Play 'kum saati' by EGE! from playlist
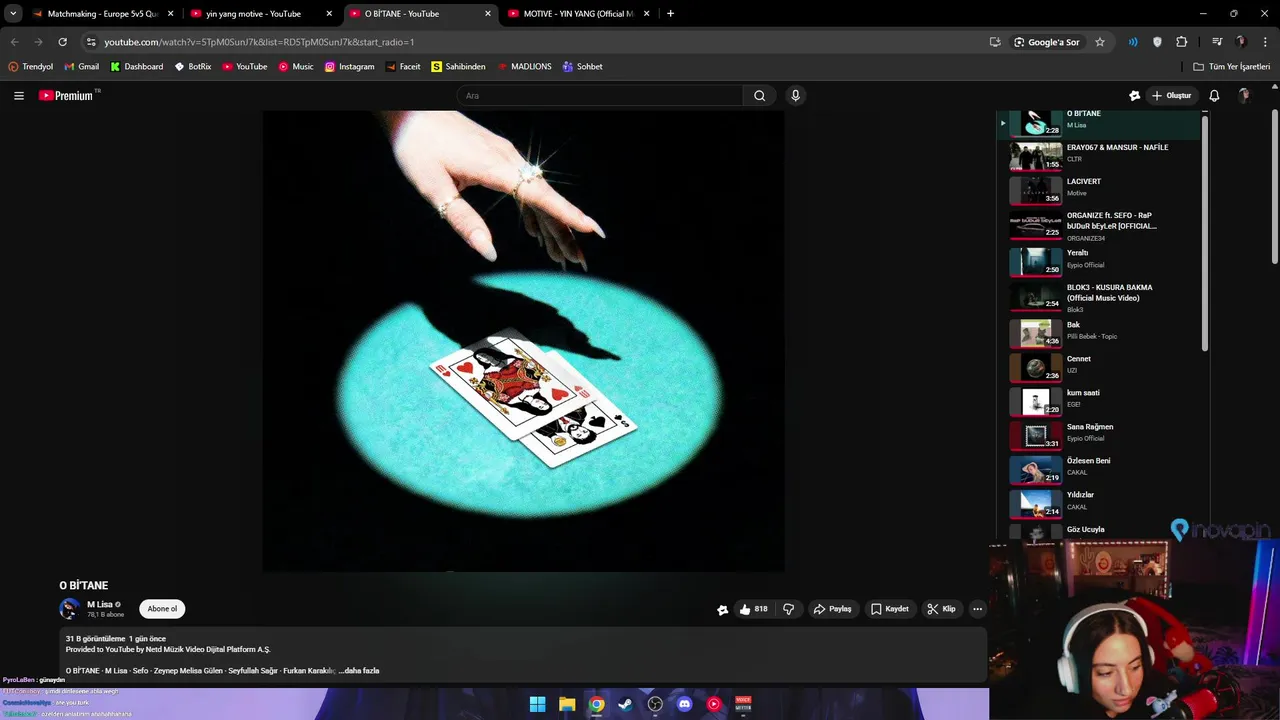The height and width of the screenshot is (720, 1280). 1104,401
